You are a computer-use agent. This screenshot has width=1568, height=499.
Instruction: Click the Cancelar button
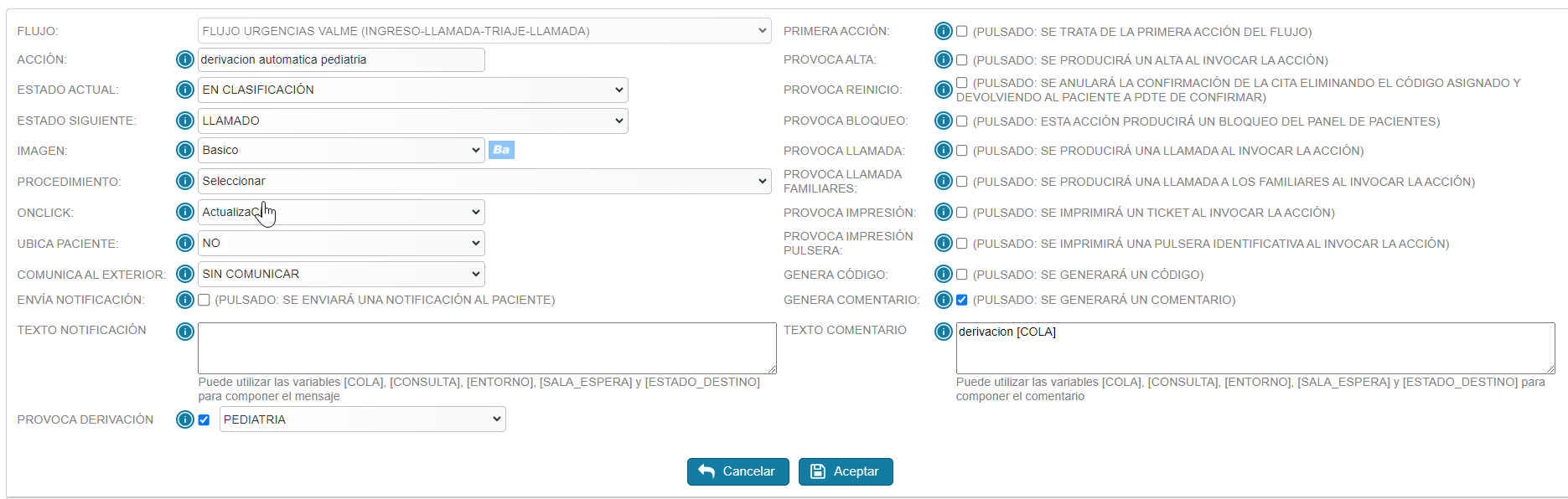pos(737,471)
